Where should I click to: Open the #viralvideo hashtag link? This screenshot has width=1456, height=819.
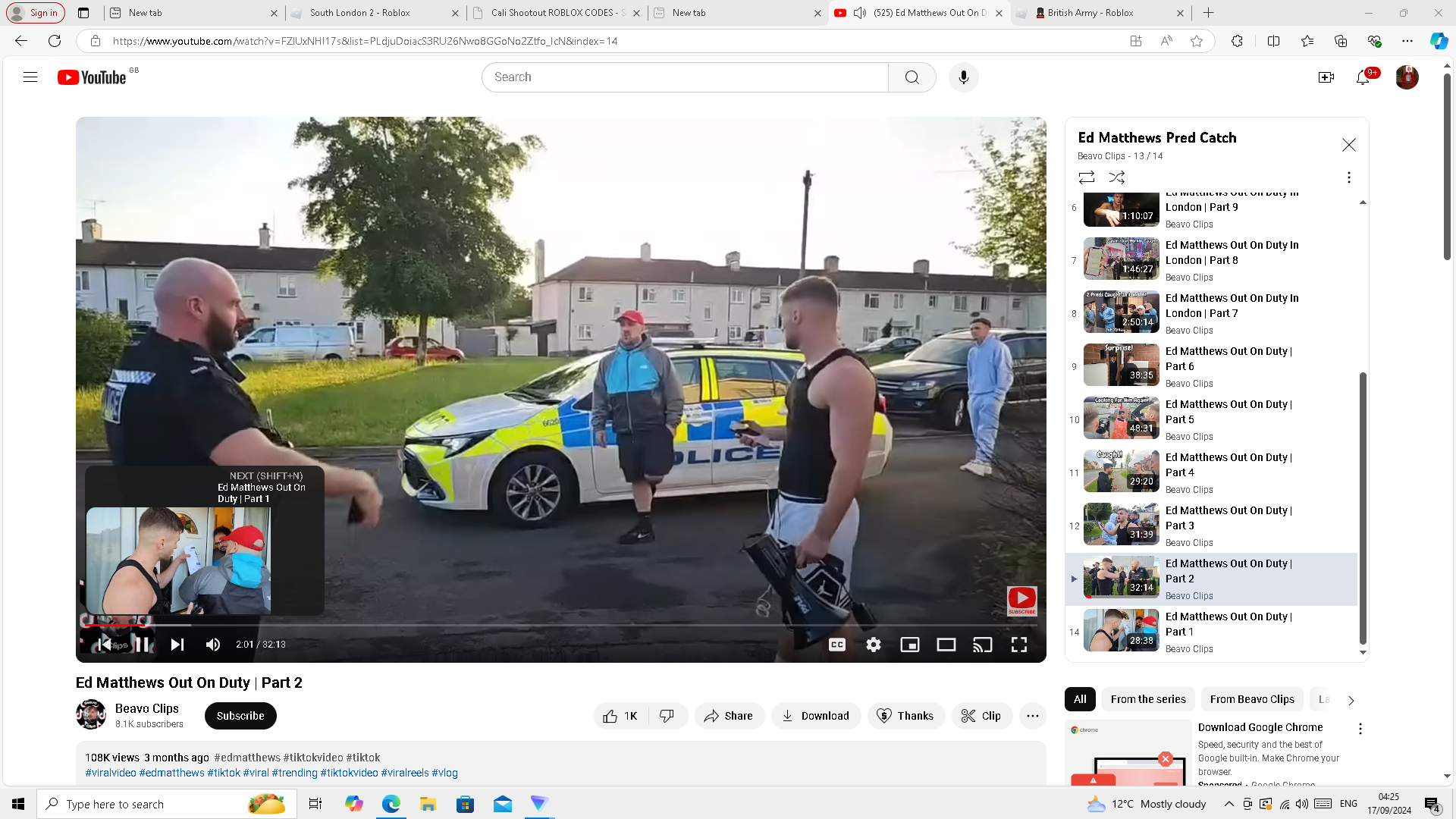click(111, 773)
